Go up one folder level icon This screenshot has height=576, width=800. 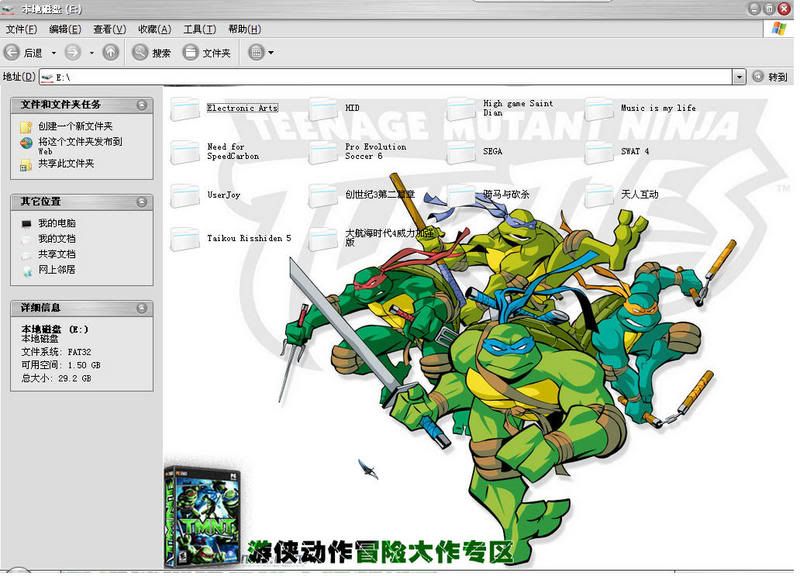tap(110, 52)
